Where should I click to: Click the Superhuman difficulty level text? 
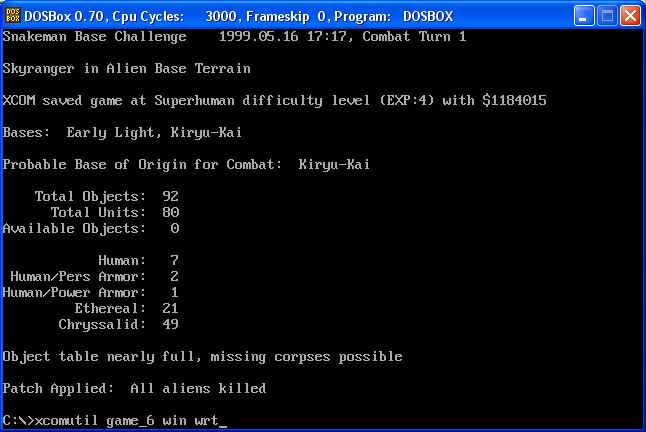click(x=262, y=100)
